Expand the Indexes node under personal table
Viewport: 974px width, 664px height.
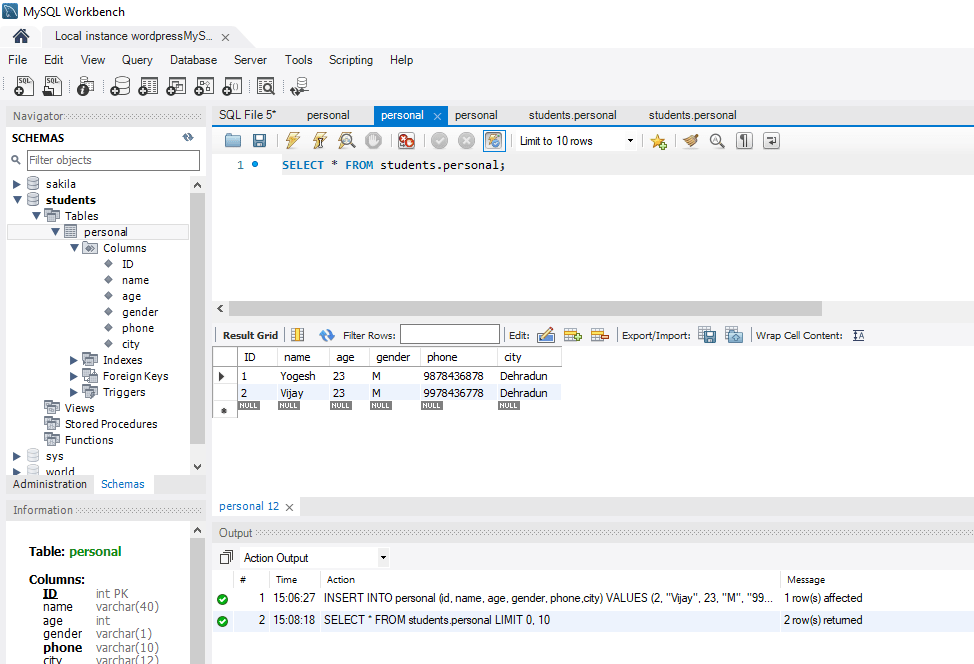click(x=72, y=359)
